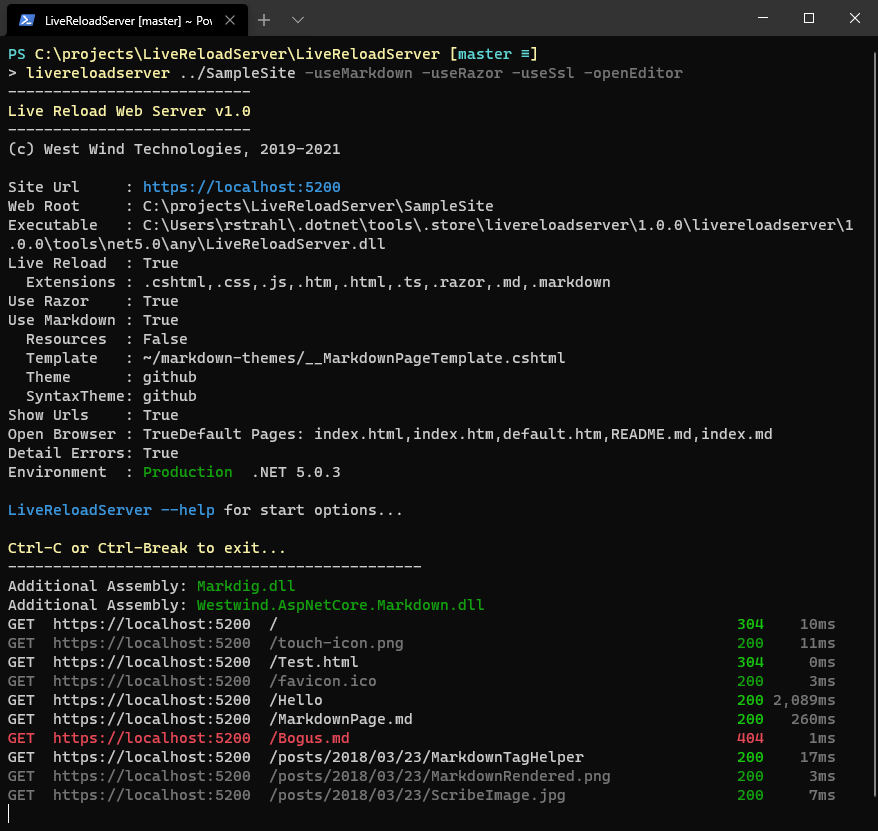Click the cursor on the empty prompt line

pos(9,814)
